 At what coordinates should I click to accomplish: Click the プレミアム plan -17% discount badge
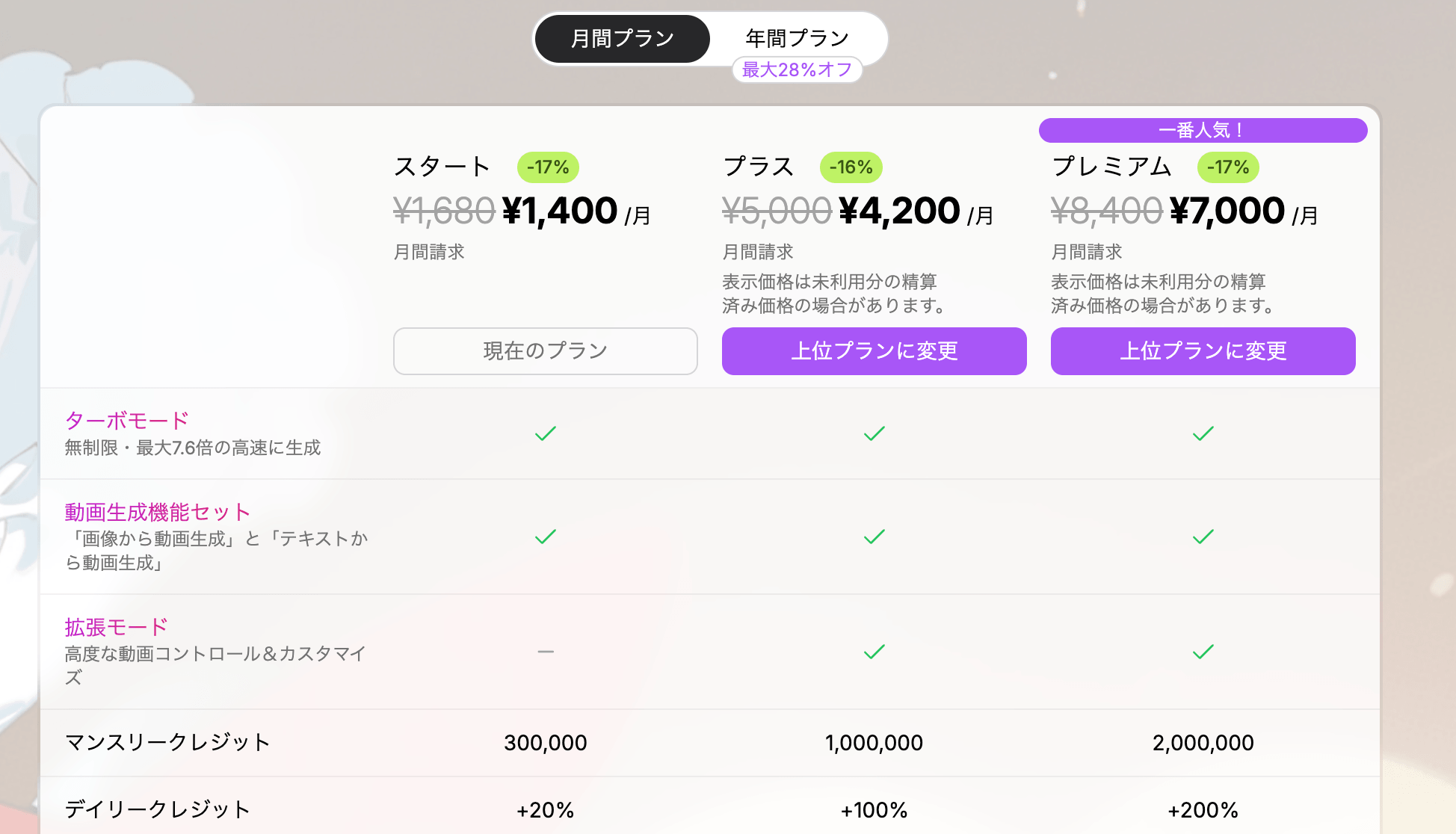point(1228,167)
